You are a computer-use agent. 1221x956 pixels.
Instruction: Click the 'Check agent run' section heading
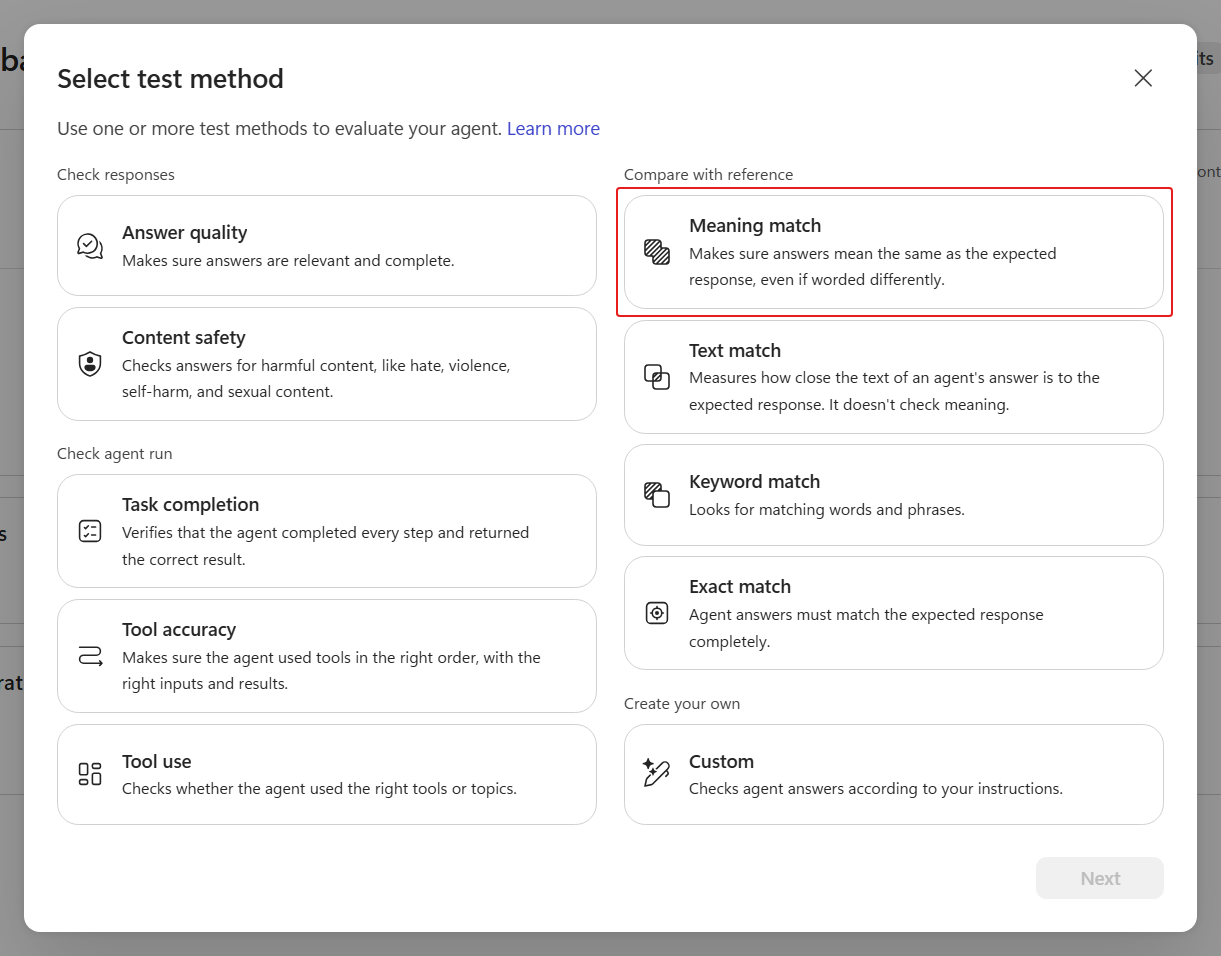pos(115,454)
